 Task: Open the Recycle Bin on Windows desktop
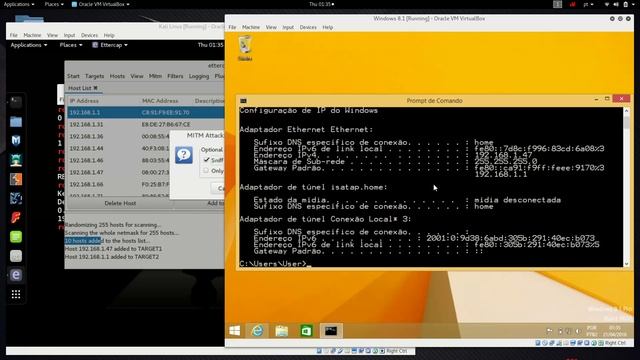245,48
